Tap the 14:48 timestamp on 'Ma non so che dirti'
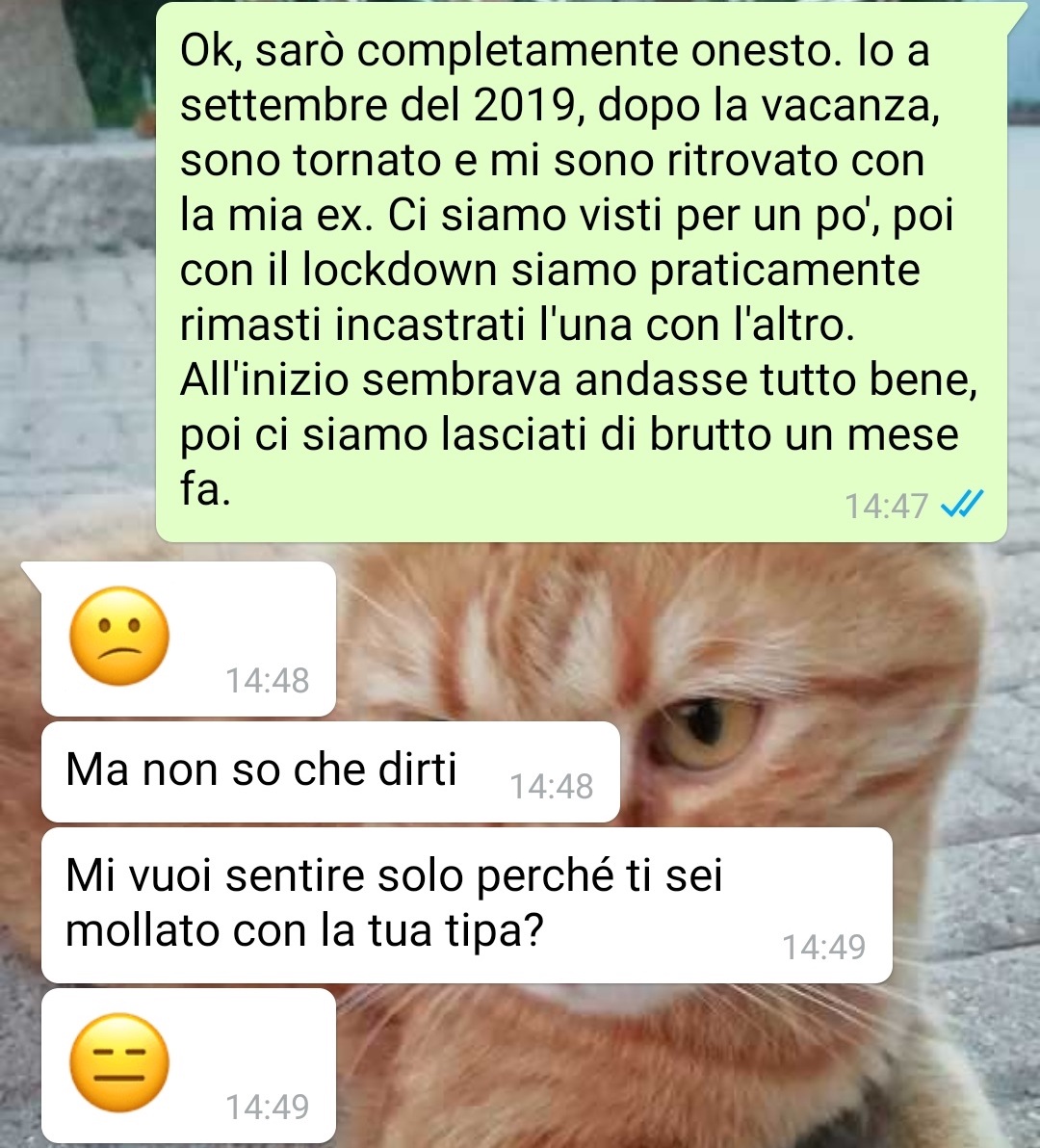Image resolution: width=1040 pixels, height=1148 pixels. tap(551, 786)
